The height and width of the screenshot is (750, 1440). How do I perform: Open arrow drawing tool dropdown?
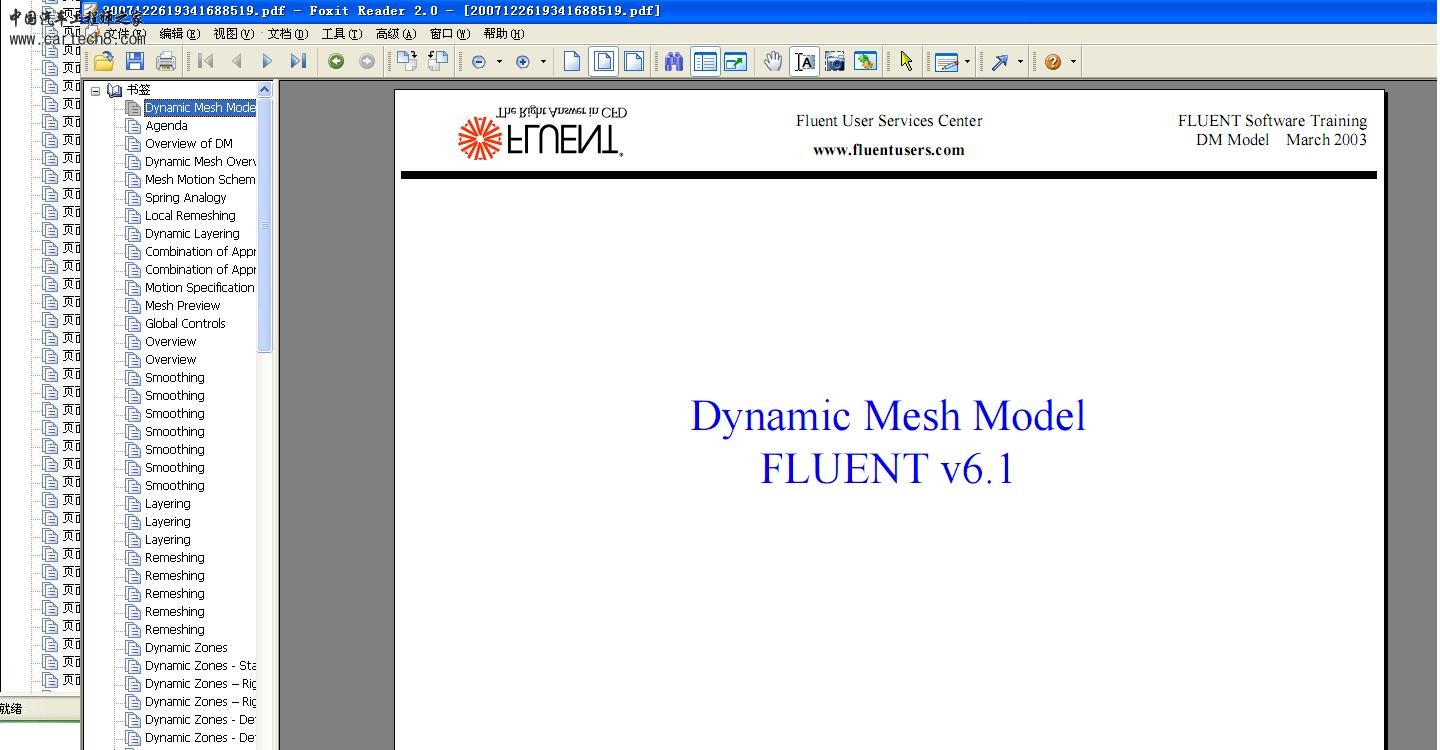tap(1020, 62)
